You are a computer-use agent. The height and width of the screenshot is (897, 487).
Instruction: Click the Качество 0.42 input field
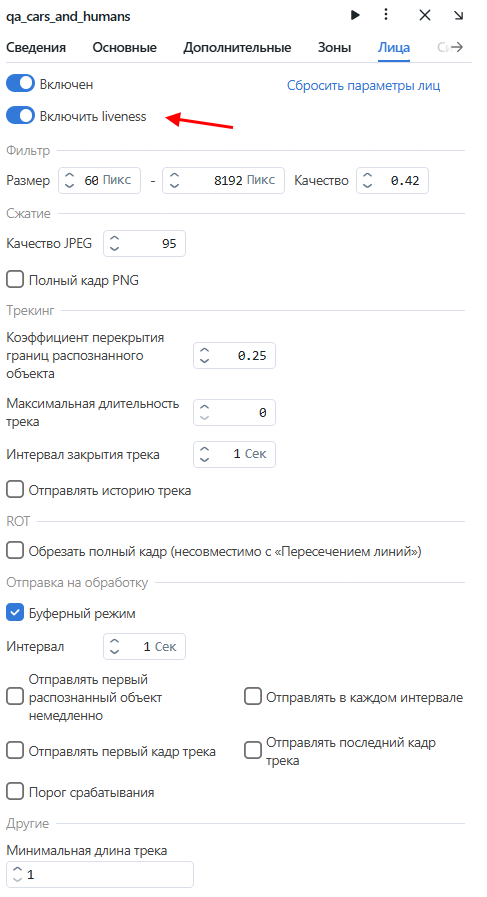tap(393, 181)
